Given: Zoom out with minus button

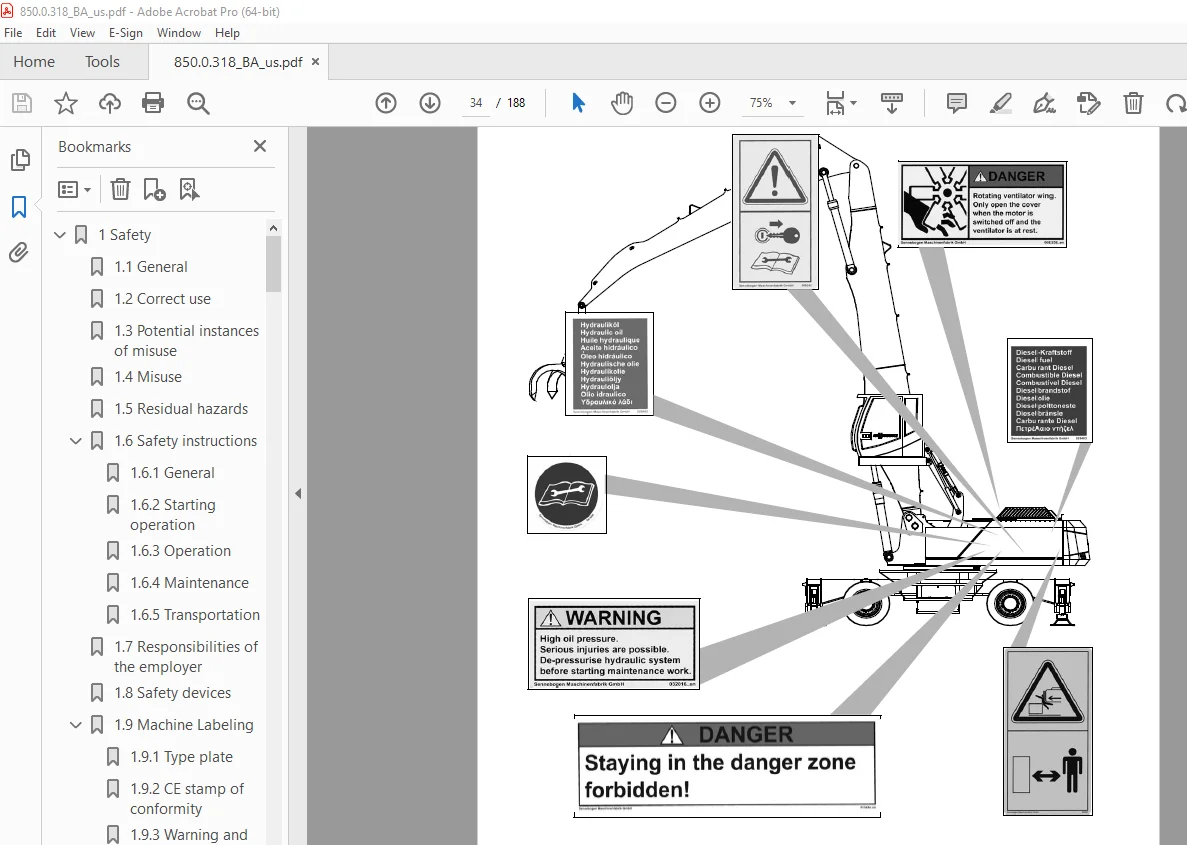Looking at the screenshot, I should click(665, 103).
